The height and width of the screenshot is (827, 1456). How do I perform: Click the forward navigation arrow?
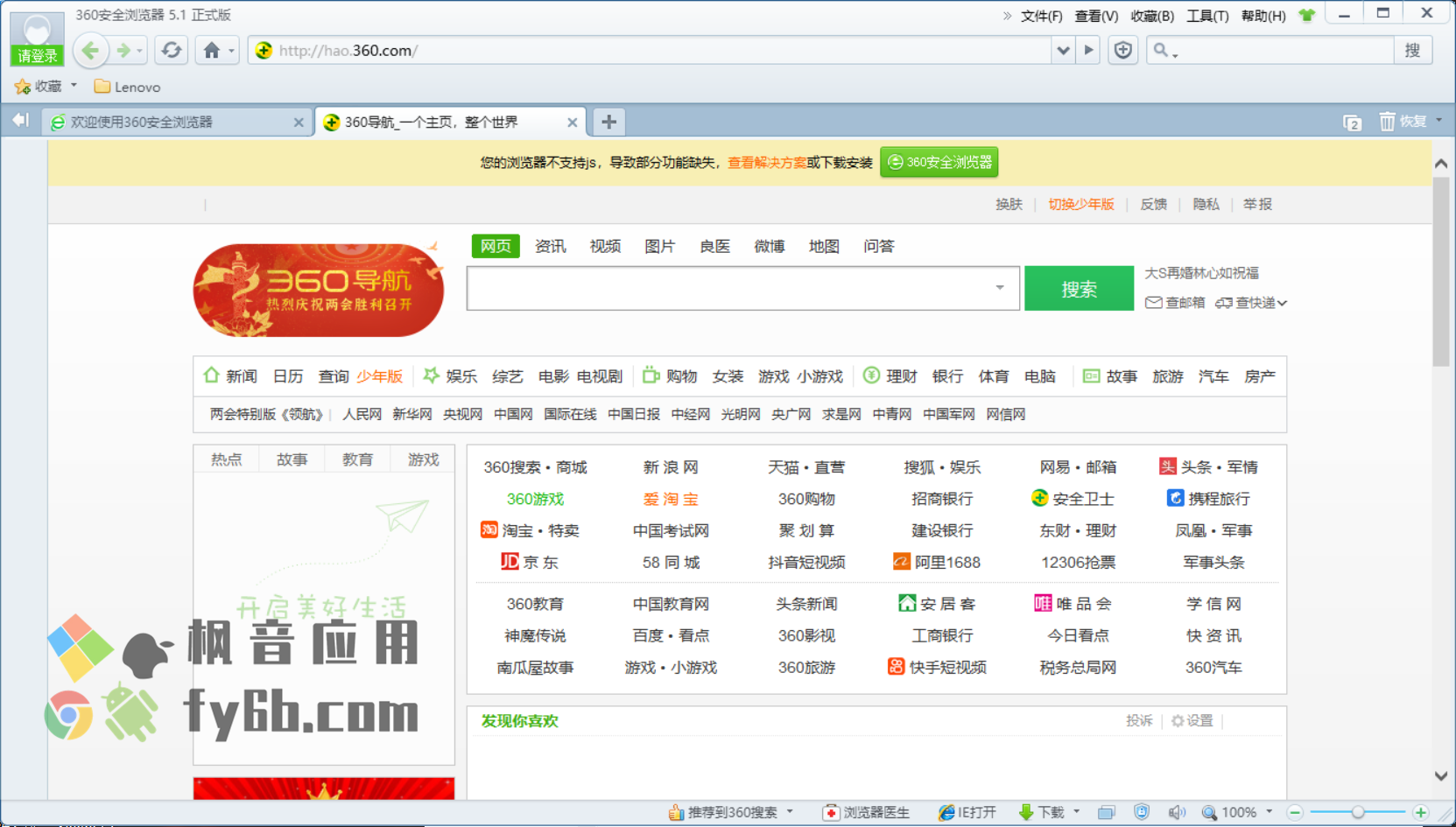pos(123,51)
